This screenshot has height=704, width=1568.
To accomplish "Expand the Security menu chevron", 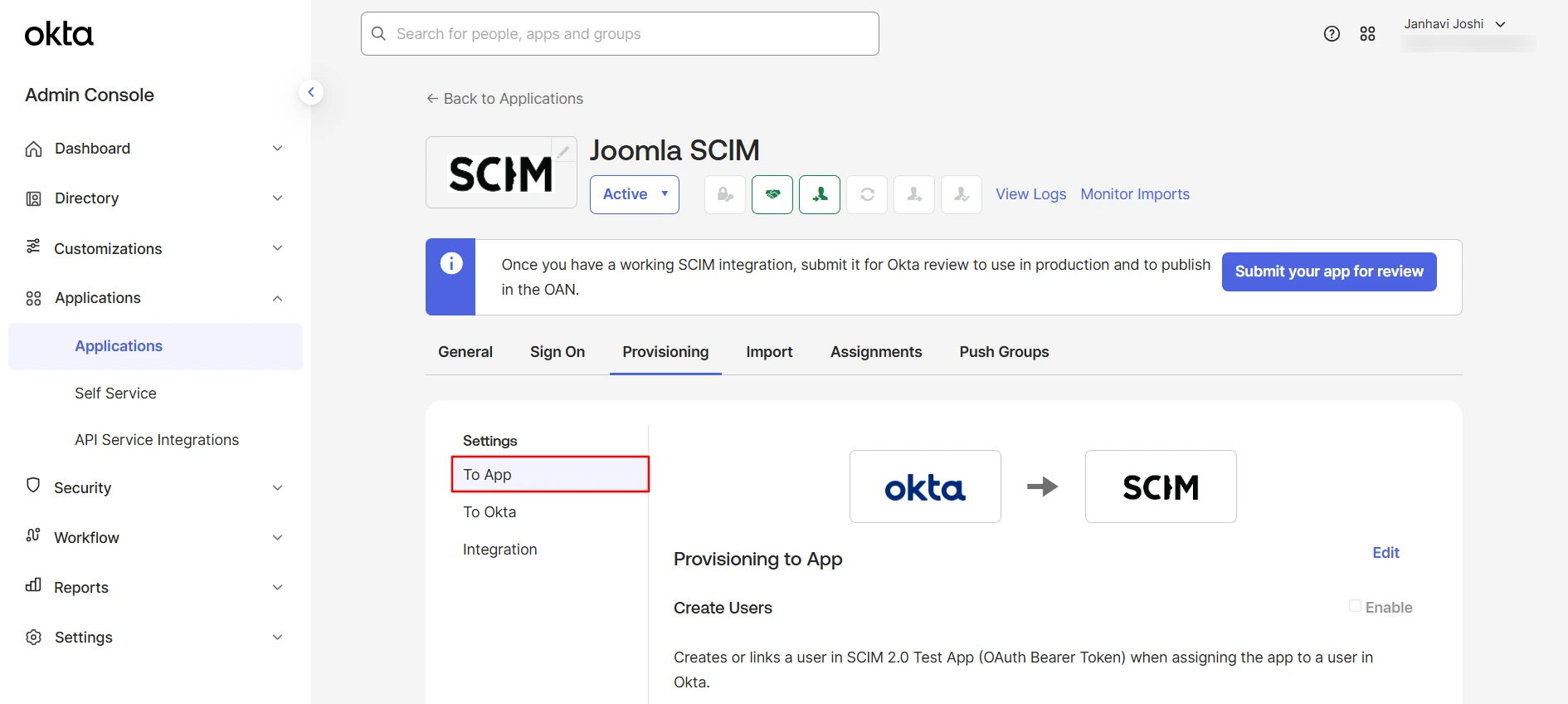I will (278, 487).
